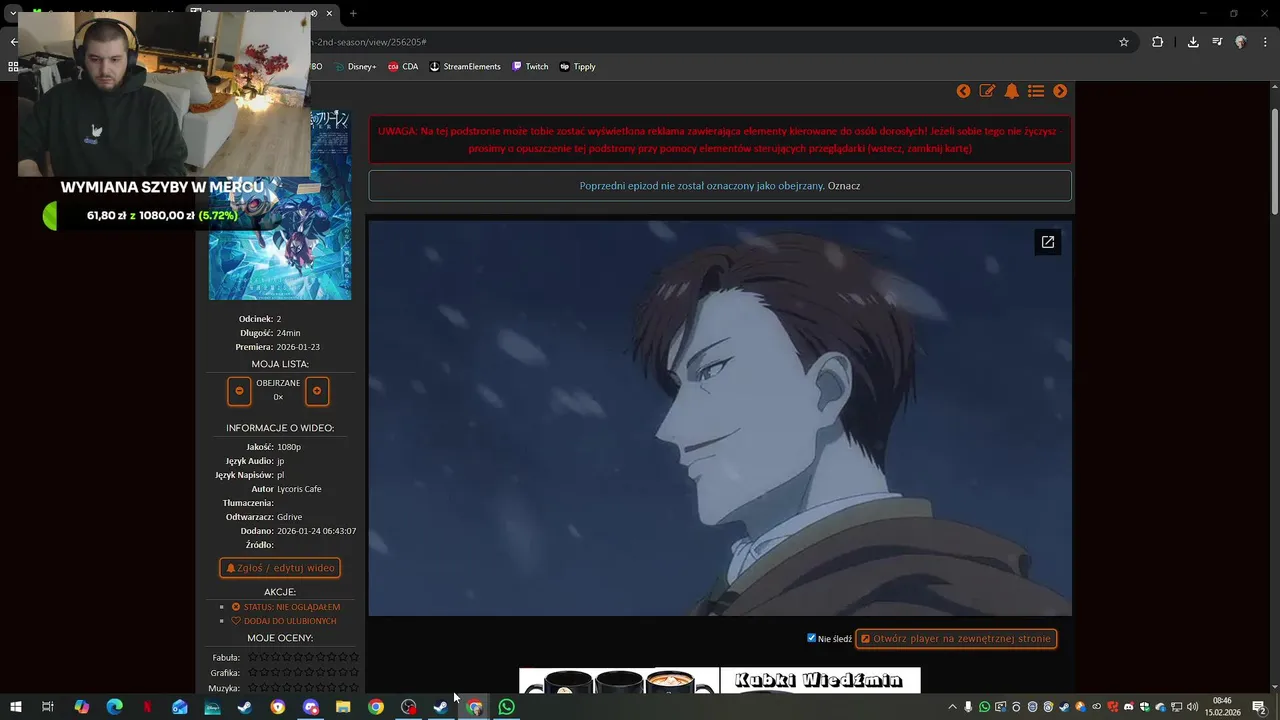Screen dimensions: 1280x720
Task: Click the Oznacz link for the previous episode
Action: pos(844,186)
